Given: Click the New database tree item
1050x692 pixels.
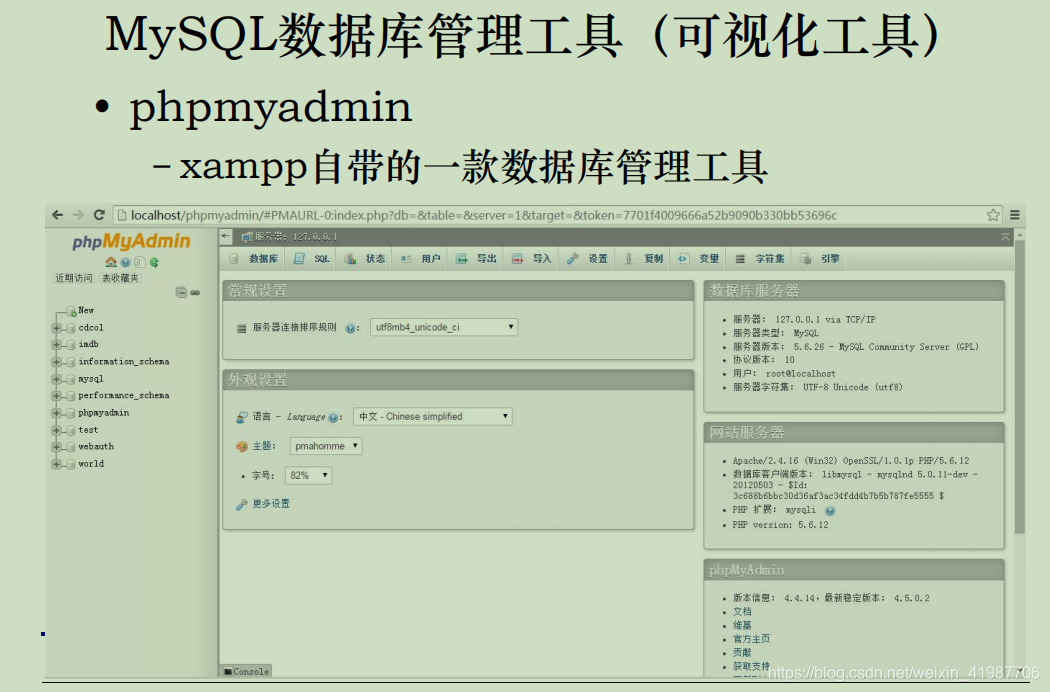Looking at the screenshot, I should [x=86, y=310].
